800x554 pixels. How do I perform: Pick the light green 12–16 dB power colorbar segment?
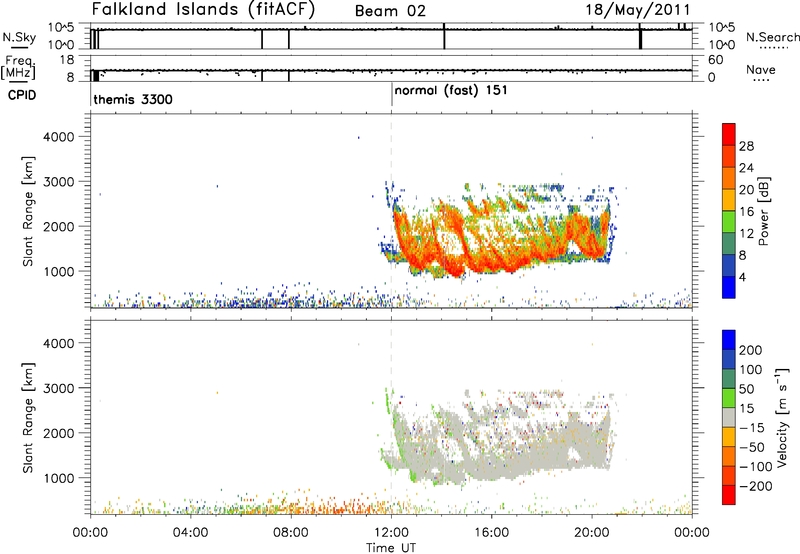(x=729, y=222)
